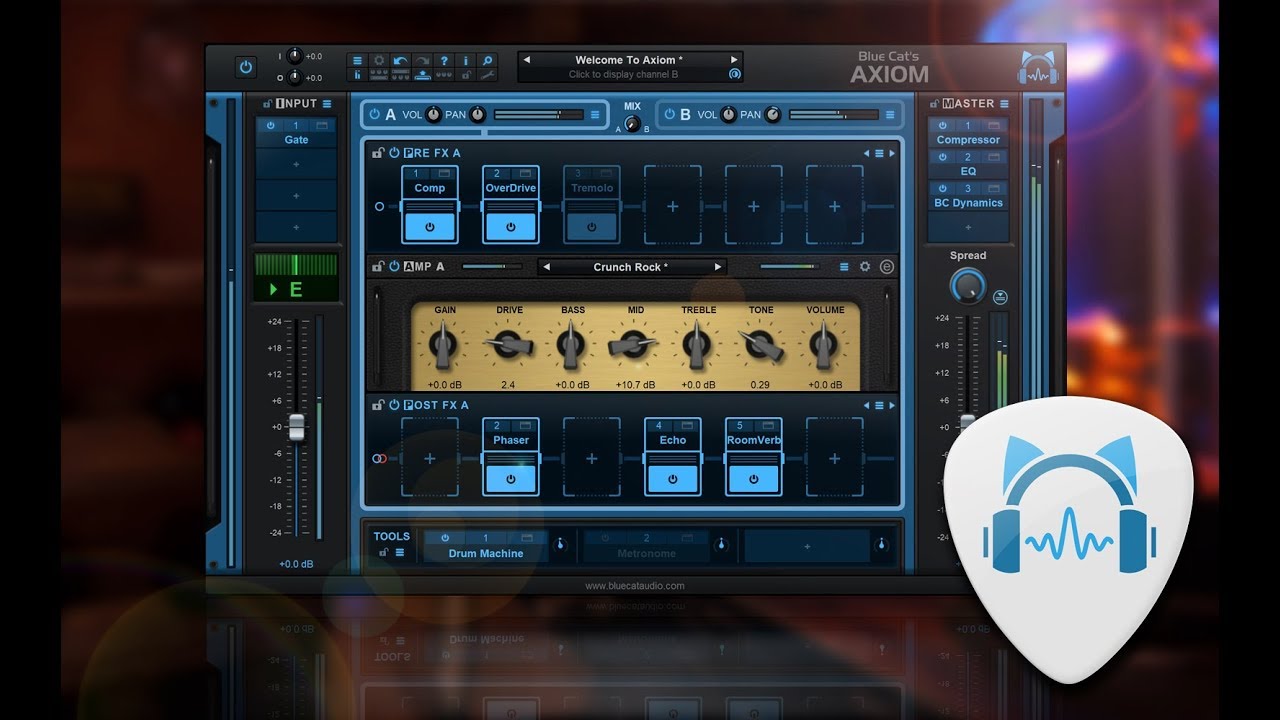
Task: Open the AMP A menu icon
Action: coord(843,267)
